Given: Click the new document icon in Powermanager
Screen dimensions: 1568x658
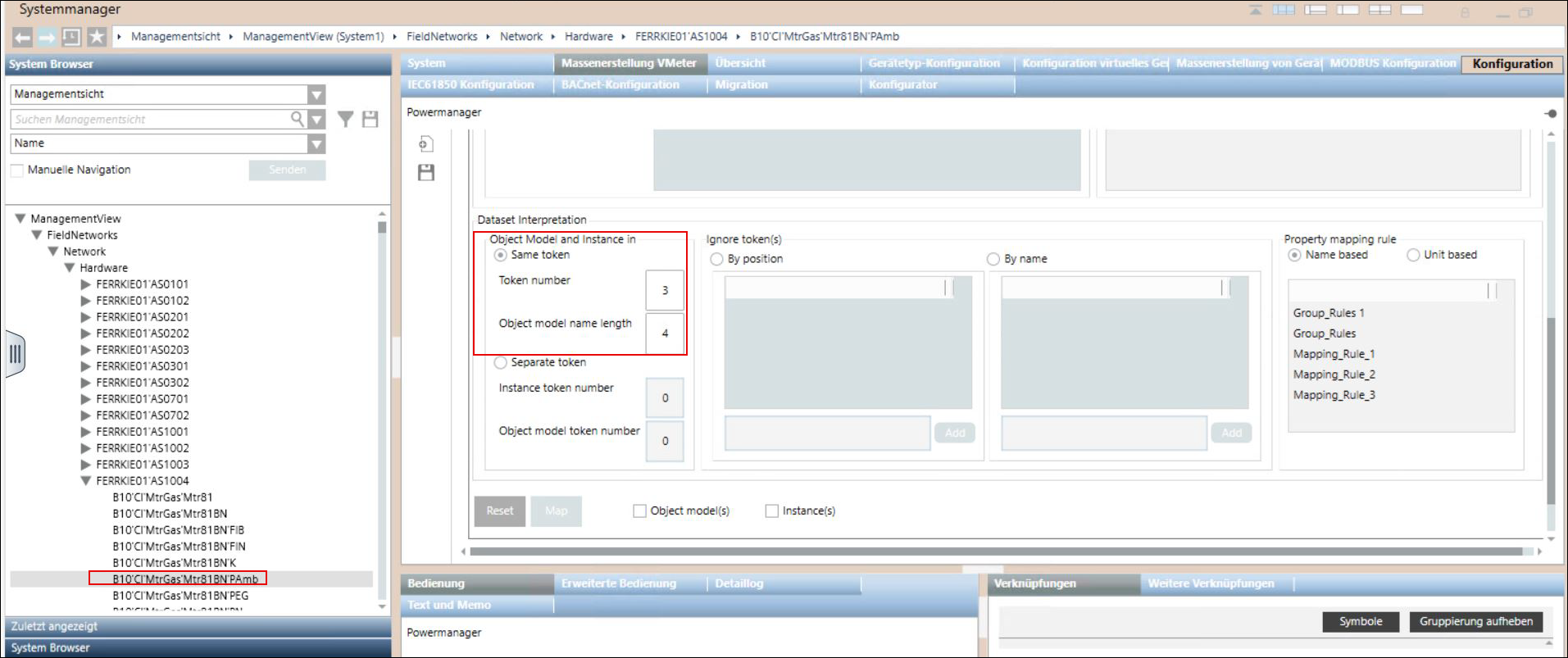Looking at the screenshot, I should pos(425,144).
